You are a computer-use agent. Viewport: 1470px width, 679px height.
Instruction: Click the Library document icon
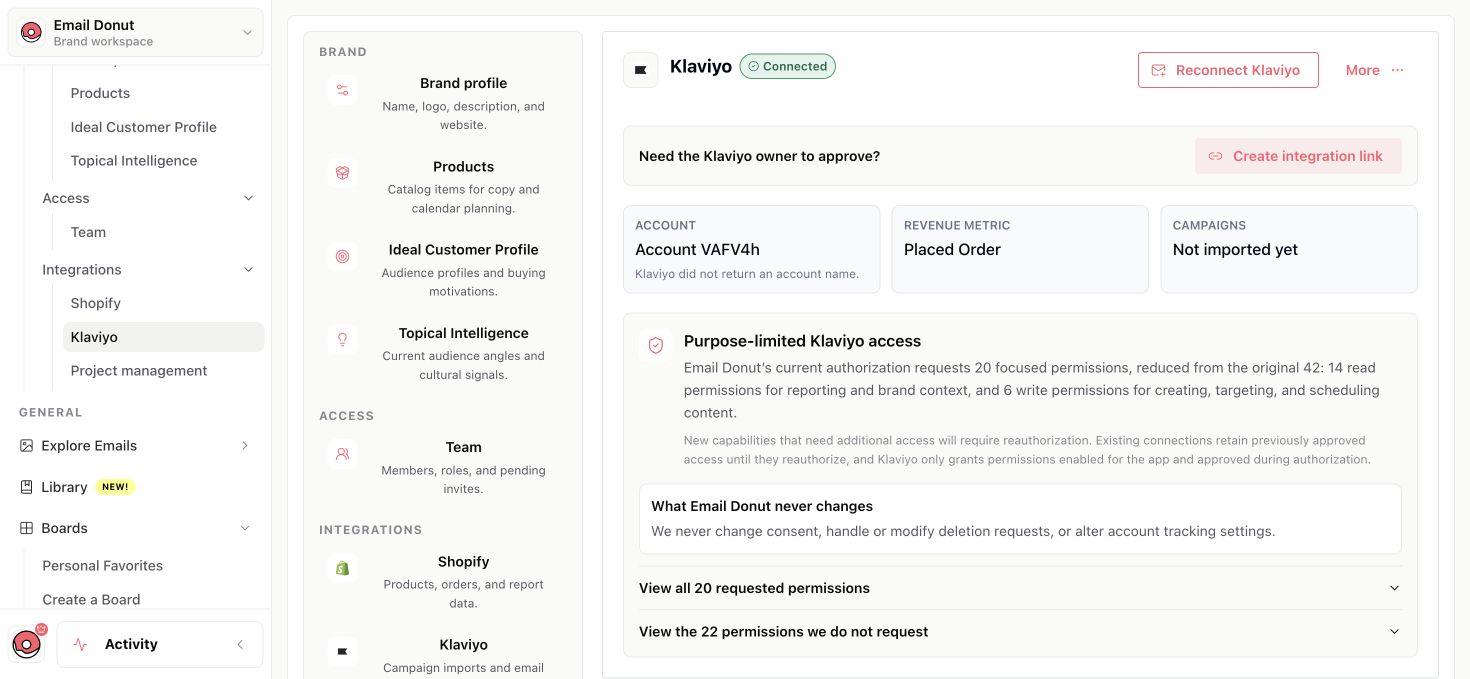point(27,487)
